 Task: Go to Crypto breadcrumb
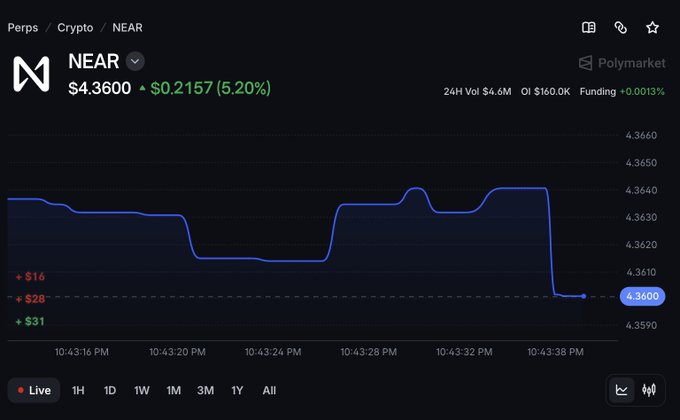(x=75, y=28)
